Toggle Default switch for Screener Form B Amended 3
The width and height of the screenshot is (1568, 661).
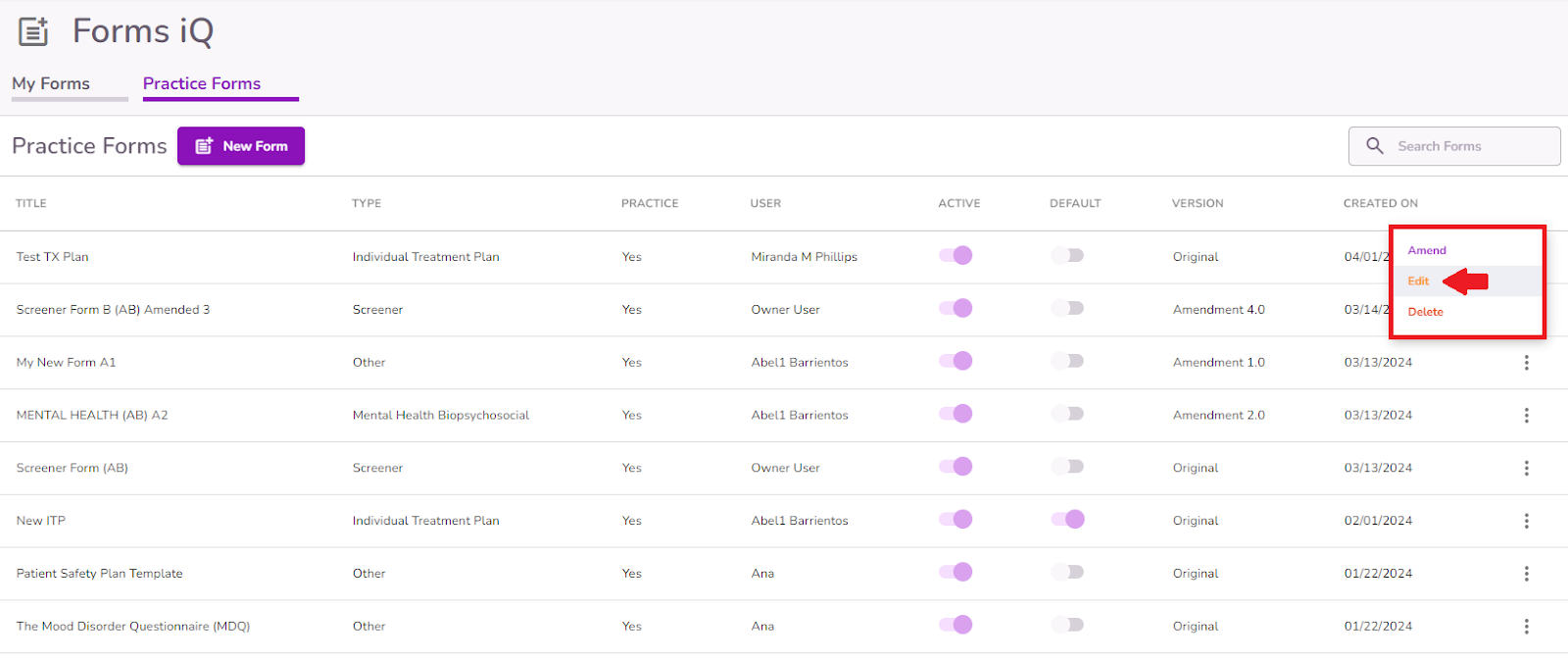[x=1067, y=309]
